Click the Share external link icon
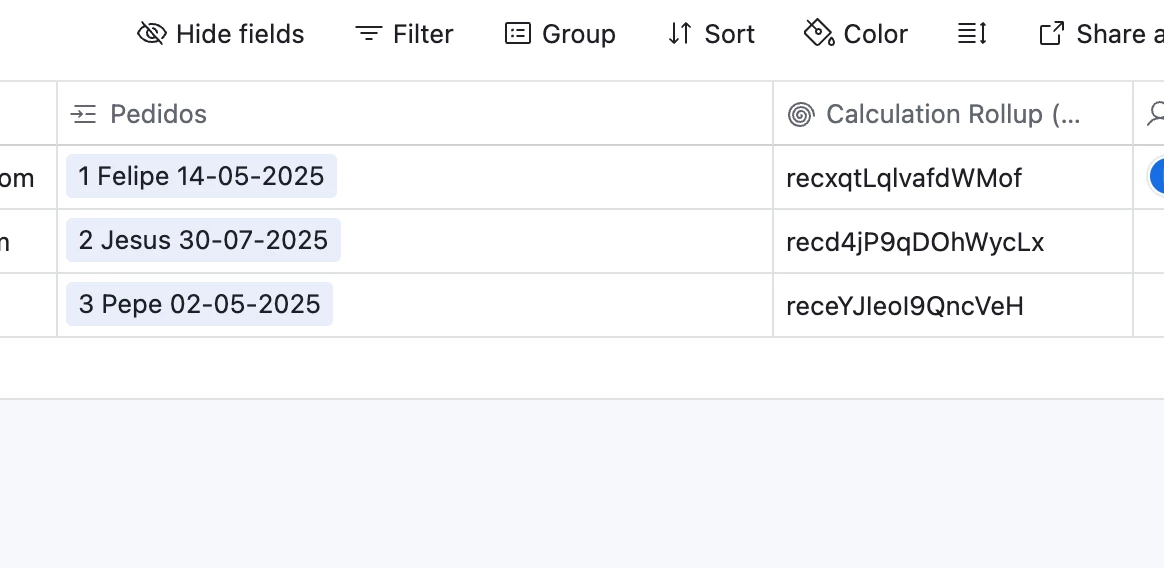Image resolution: width=1164 pixels, height=568 pixels. pos(1051,34)
